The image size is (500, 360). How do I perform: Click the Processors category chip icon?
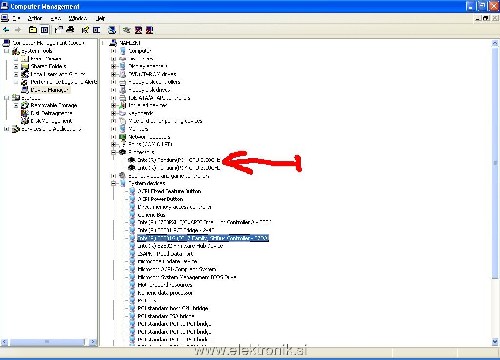(123, 152)
